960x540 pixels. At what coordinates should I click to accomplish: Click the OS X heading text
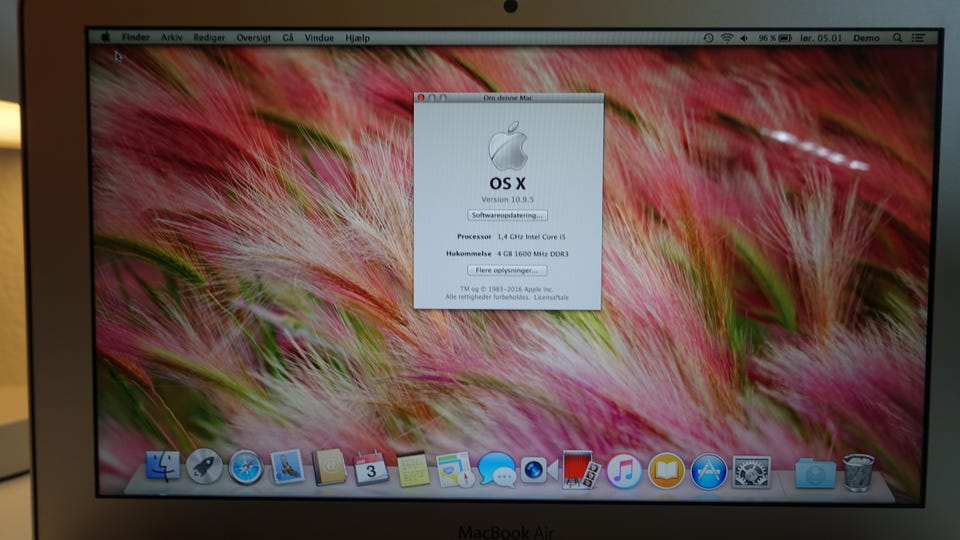507,183
